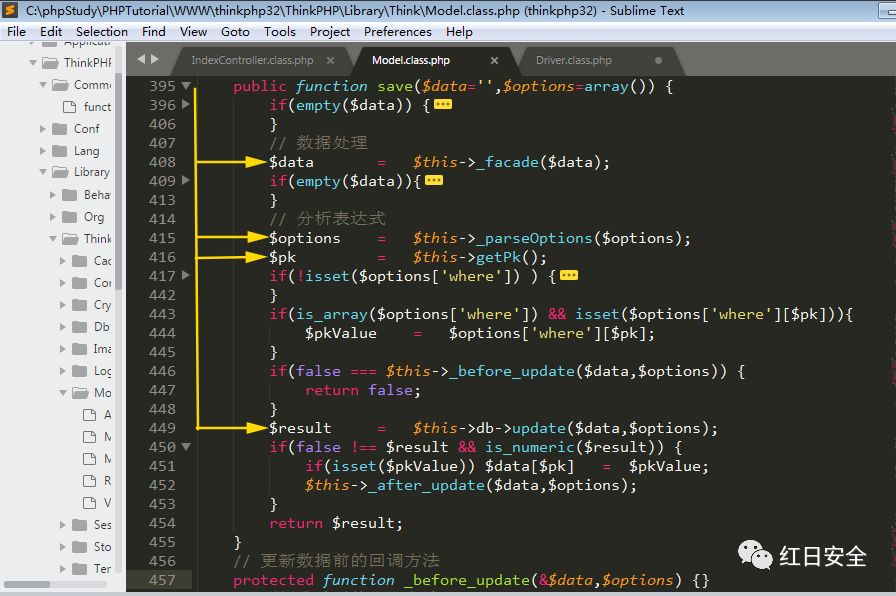Expand folded code marker on line 396
The width and height of the screenshot is (896, 596).
click(x=443, y=105)
